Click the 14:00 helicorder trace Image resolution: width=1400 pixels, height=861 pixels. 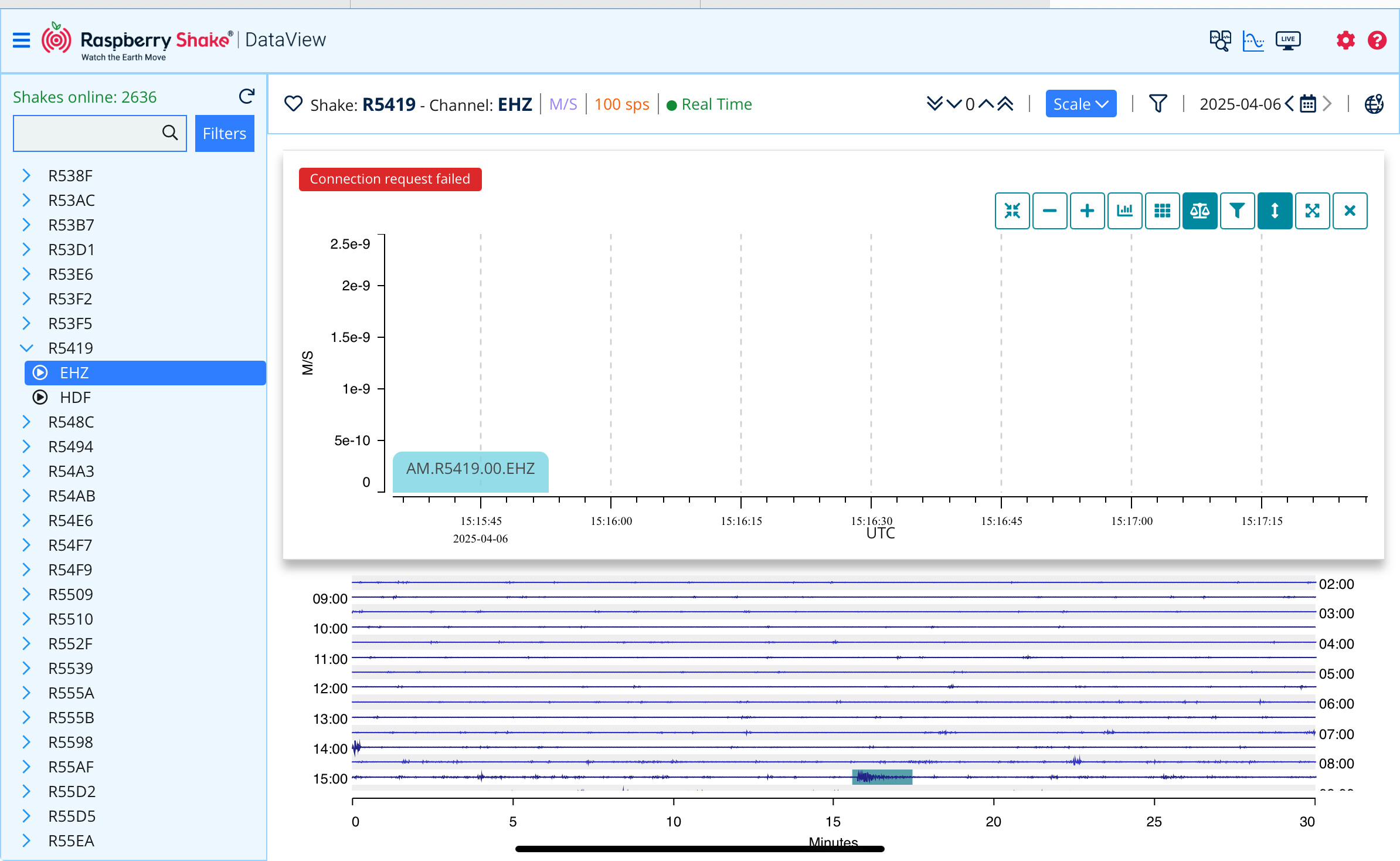point(833,747)
